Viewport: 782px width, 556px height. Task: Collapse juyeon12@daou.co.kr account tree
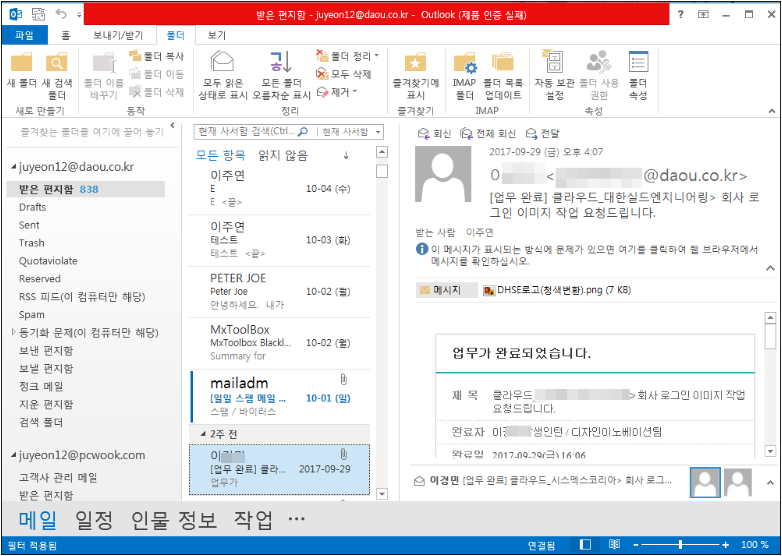pyautogui.click(x=14, y=167)
